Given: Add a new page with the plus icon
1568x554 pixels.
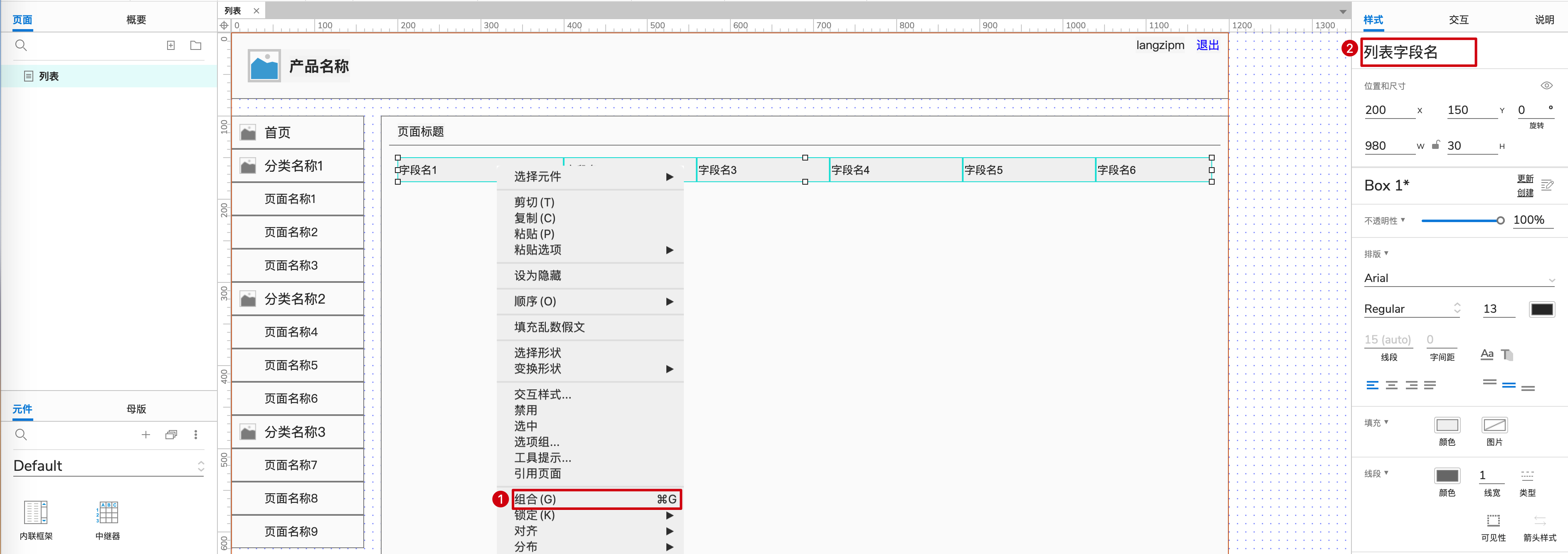Looking at the screenshot, I should click(171, 45).
